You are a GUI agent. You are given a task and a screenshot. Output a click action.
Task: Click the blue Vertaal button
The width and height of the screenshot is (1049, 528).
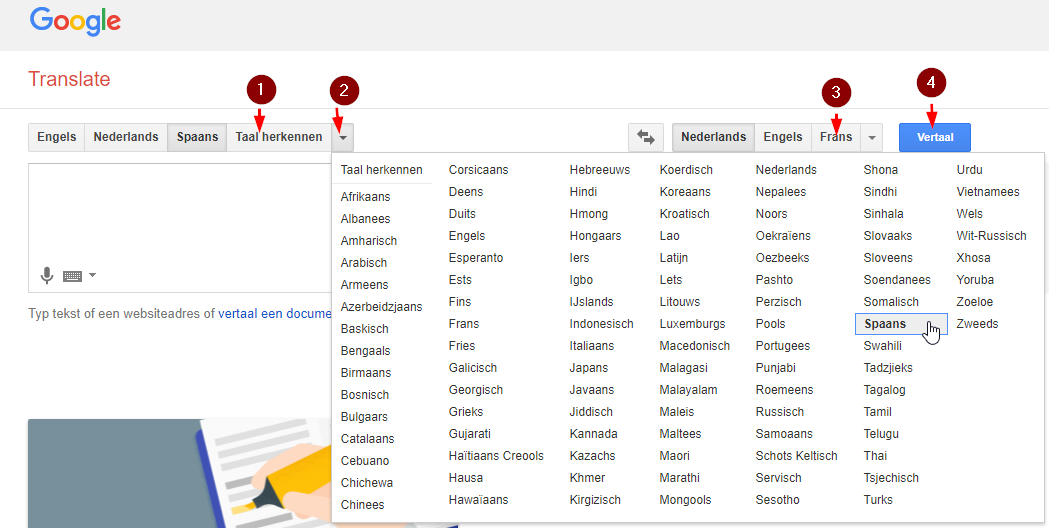(x=935, y=137)
